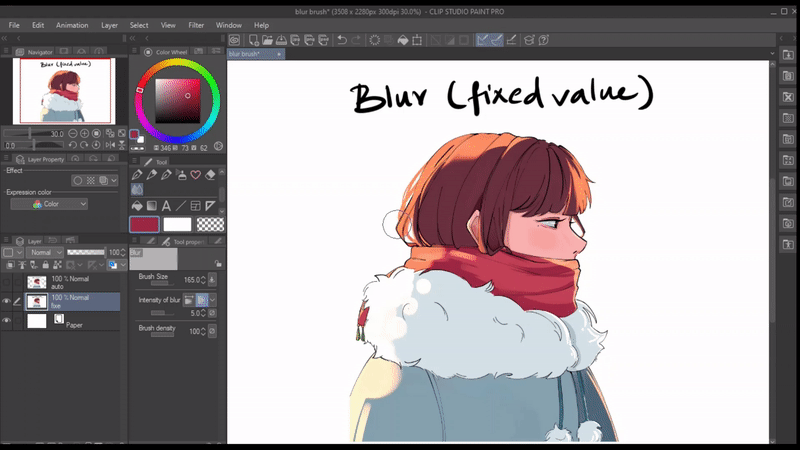Open the Intensity of blur mode dropdown
The height and width of the screenshot is (450, 800).
pyautogui.click(x=213, y=300)
